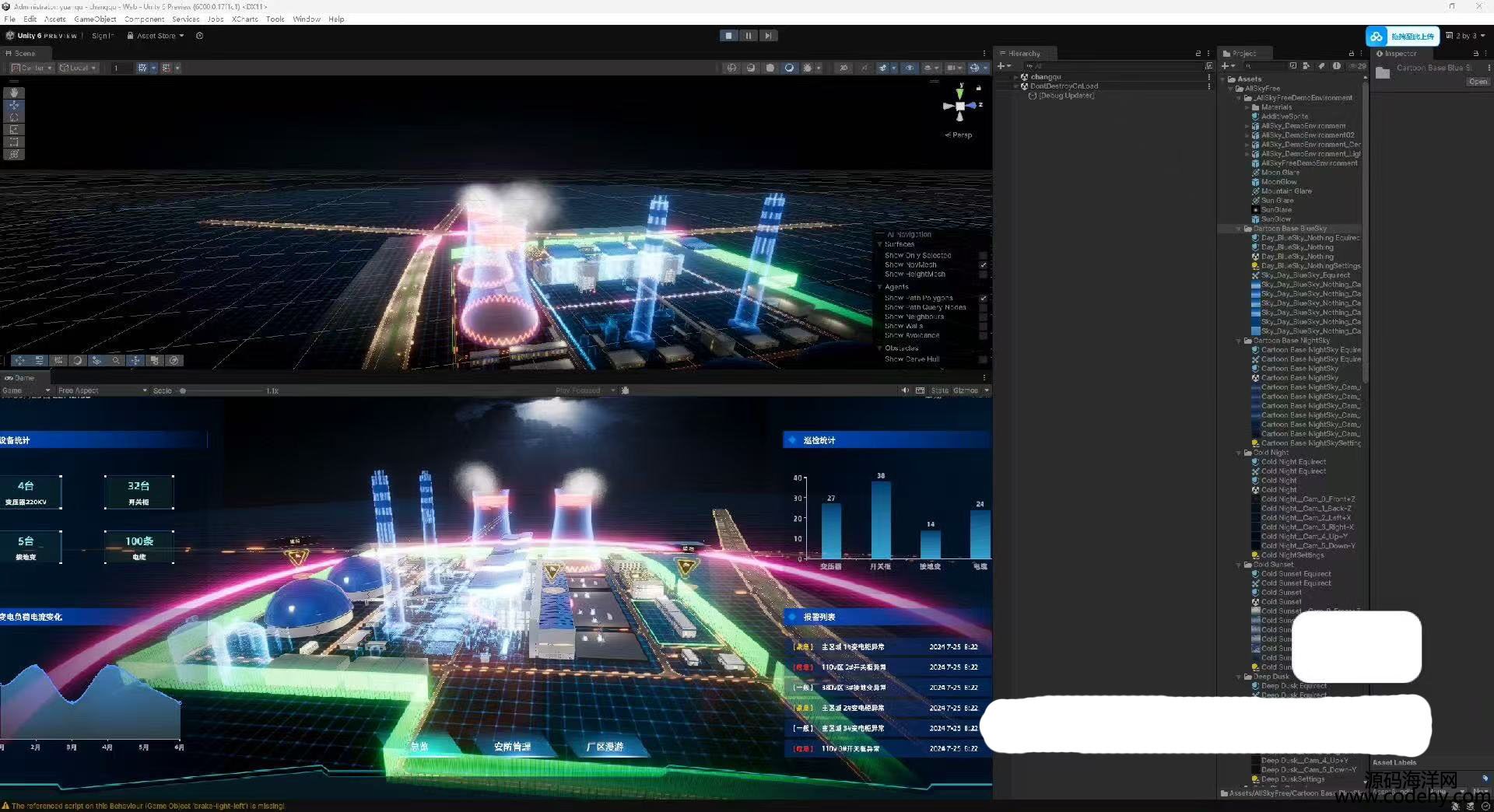1494x812 pixels.
Task: Click the 安防管理 button in game
Action: click(x=512, y=747)
